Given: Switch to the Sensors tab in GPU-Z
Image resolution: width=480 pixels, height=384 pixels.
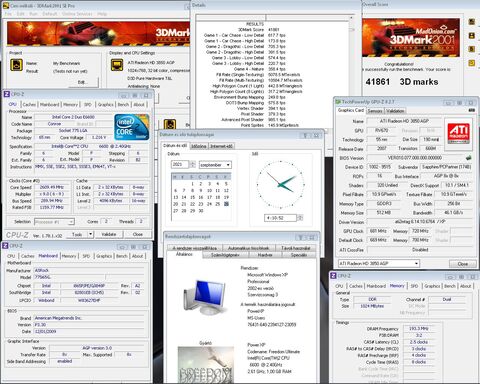Looking at the screenshot, I should 375,111.
